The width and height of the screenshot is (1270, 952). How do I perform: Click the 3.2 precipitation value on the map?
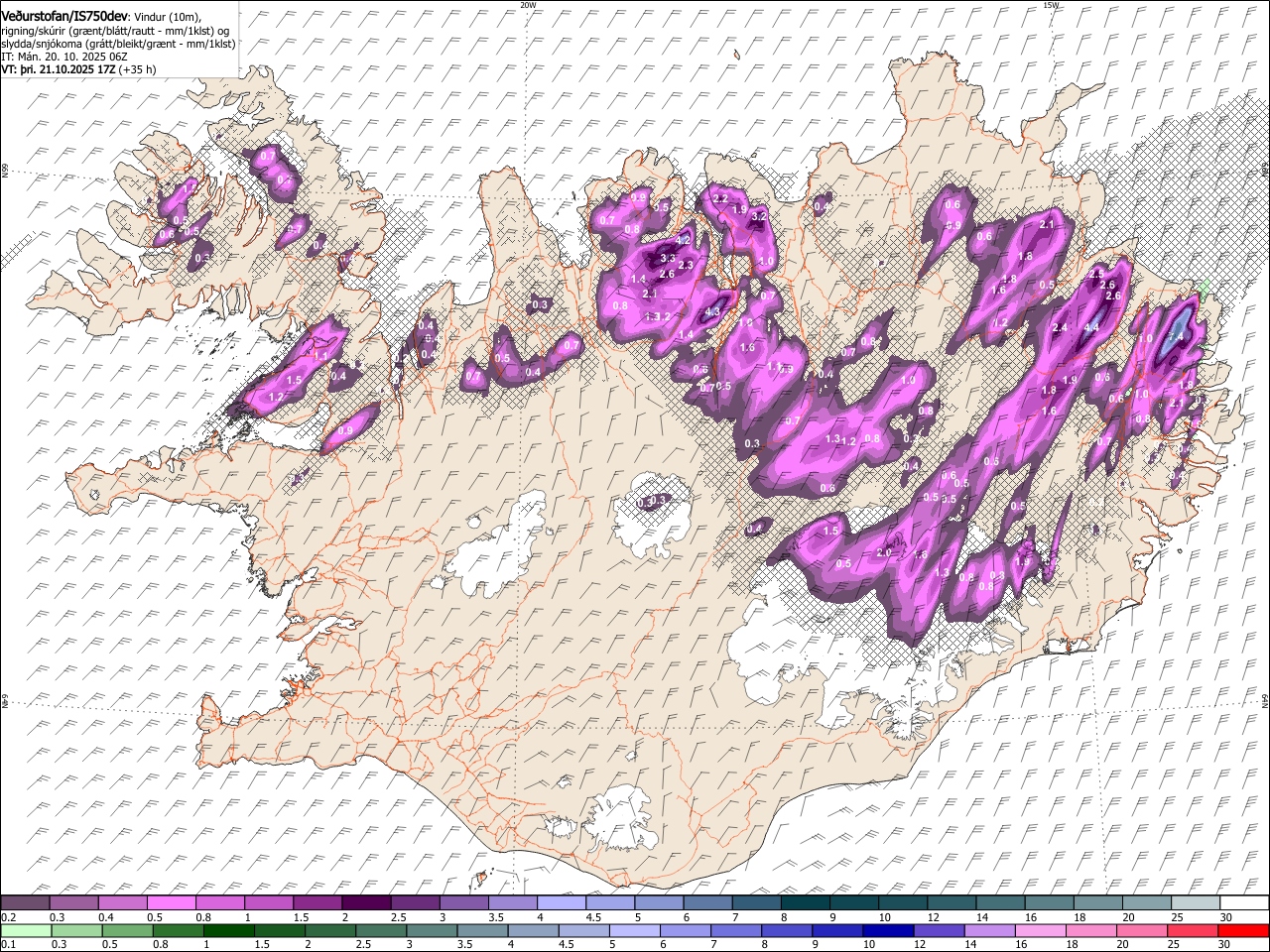tap(761, 216)
